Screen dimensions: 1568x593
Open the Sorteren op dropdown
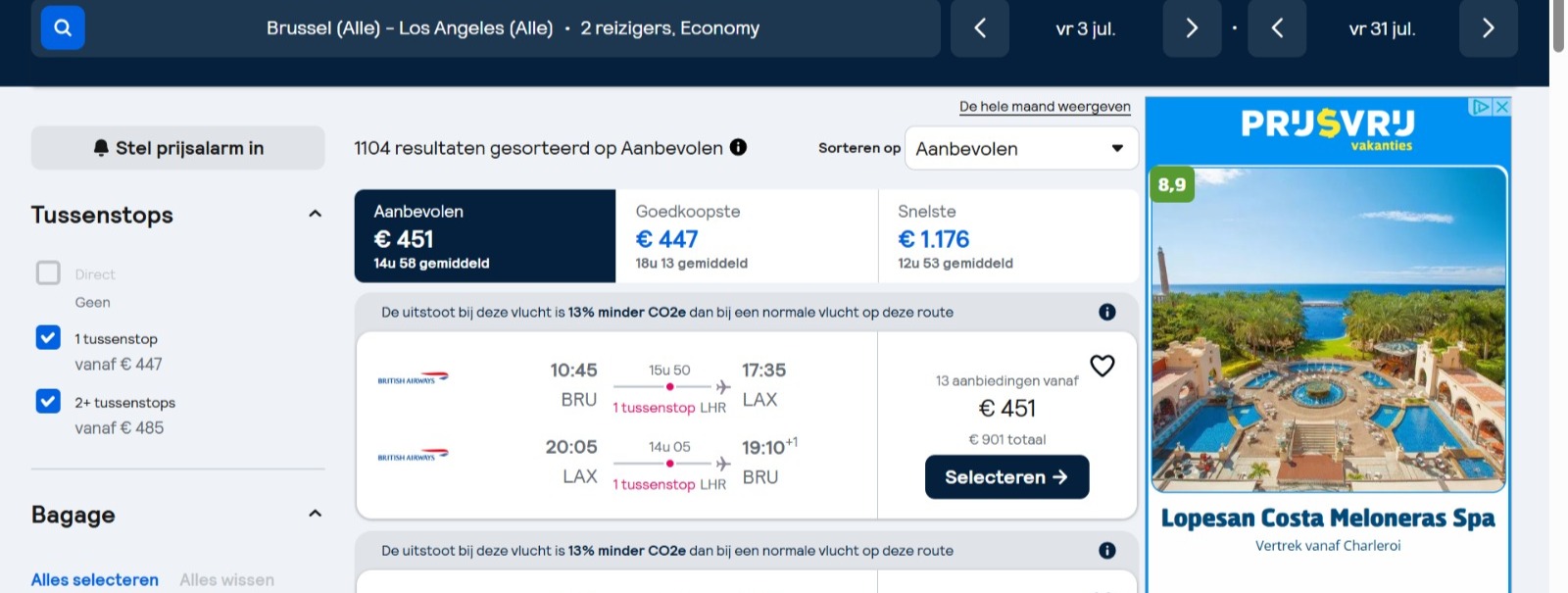point(1020,148)
